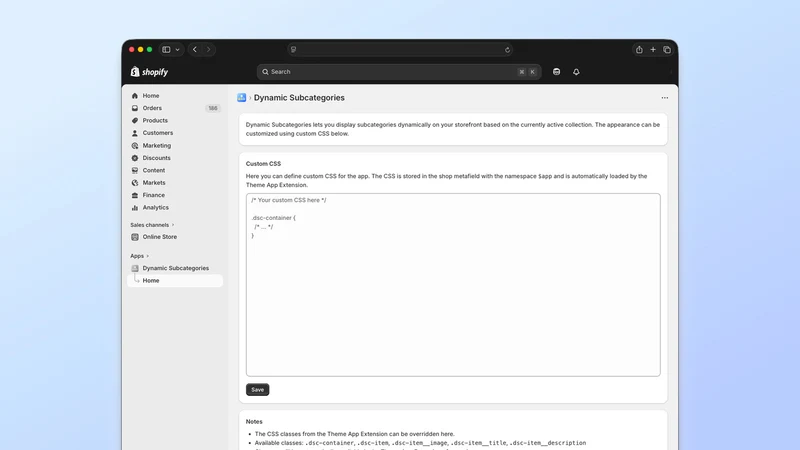800x450 pixels.
Task: Click the browser address bar
Action: 400,49
